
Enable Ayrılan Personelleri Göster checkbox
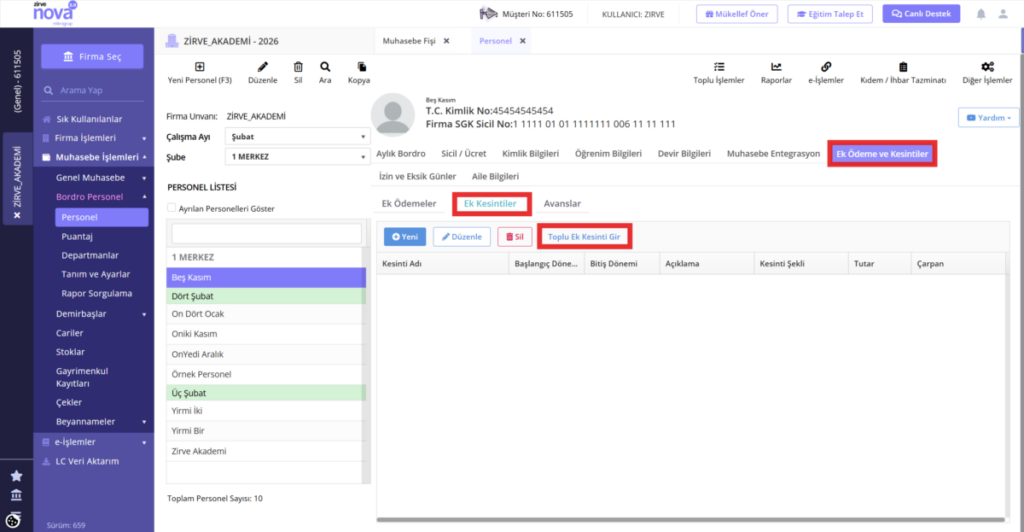tap(171, 208)
